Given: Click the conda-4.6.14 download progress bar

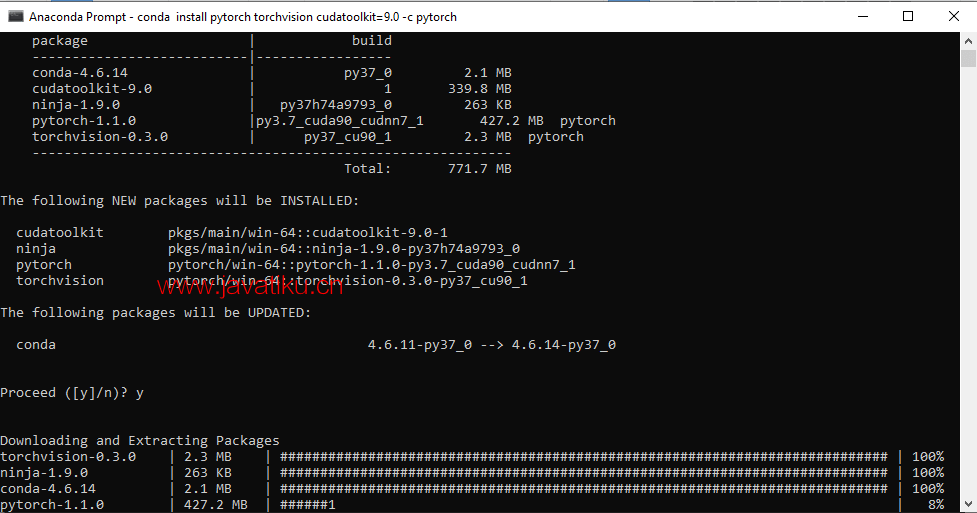Looking at the screenshot, I should (584, 489).
